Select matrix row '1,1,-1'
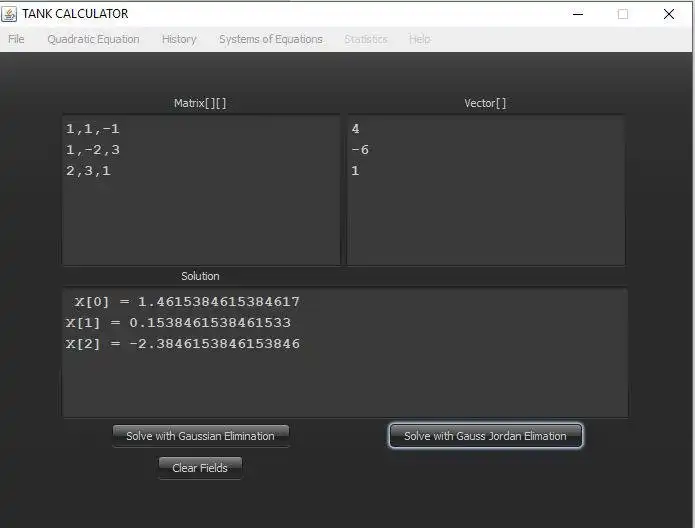The height and width of the screenshot is (528, 695). [93, 129]
